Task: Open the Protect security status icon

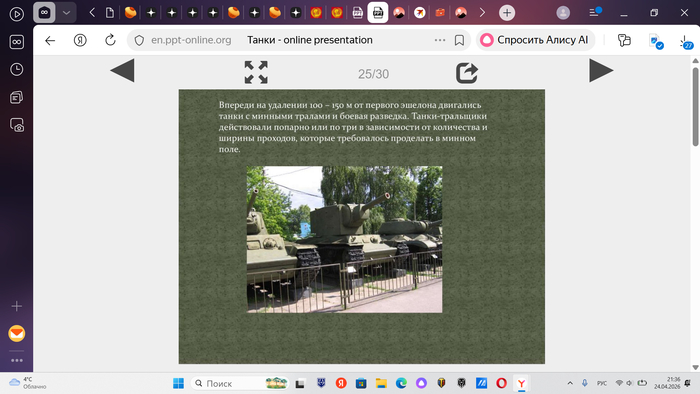Action: coord(656,41)
